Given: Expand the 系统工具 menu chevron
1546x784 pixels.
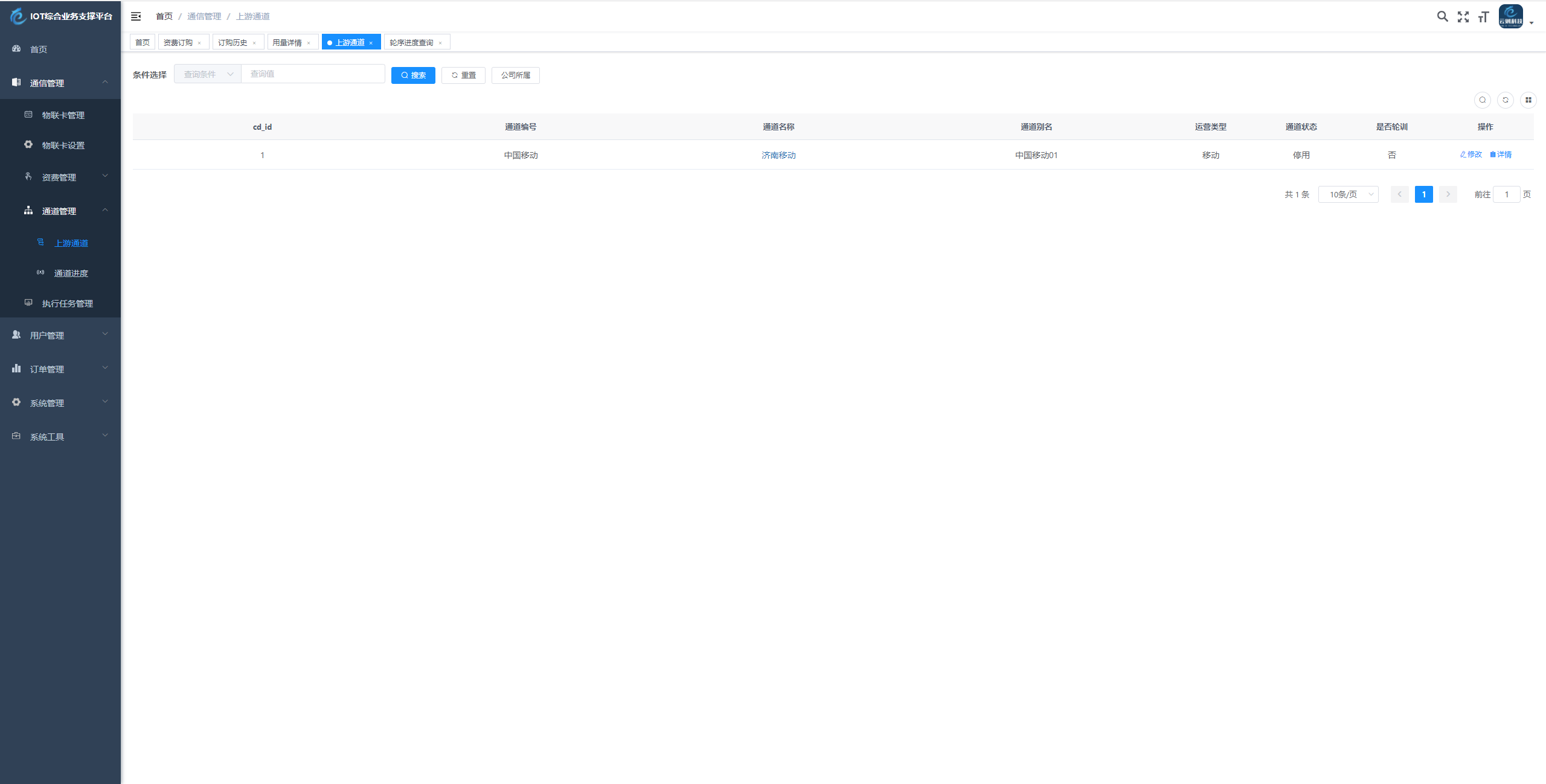Looking at the screenshot, I should pos(105,436).
